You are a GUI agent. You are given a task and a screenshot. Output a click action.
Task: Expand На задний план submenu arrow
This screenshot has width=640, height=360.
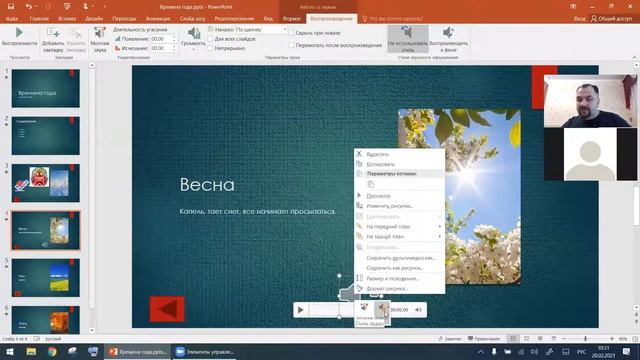(440, 237)
